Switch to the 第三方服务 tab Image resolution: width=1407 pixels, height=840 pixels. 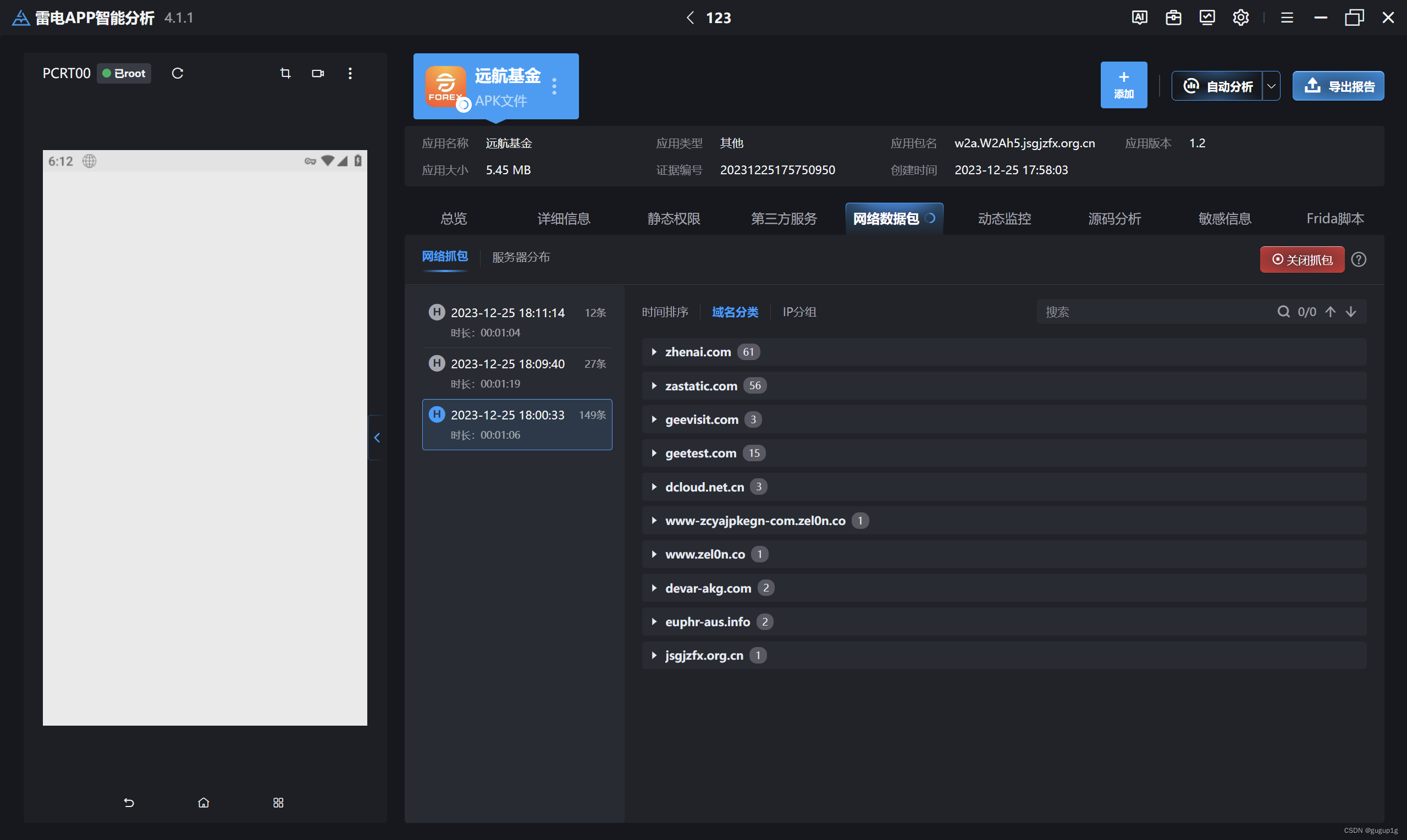click(784, 218)
